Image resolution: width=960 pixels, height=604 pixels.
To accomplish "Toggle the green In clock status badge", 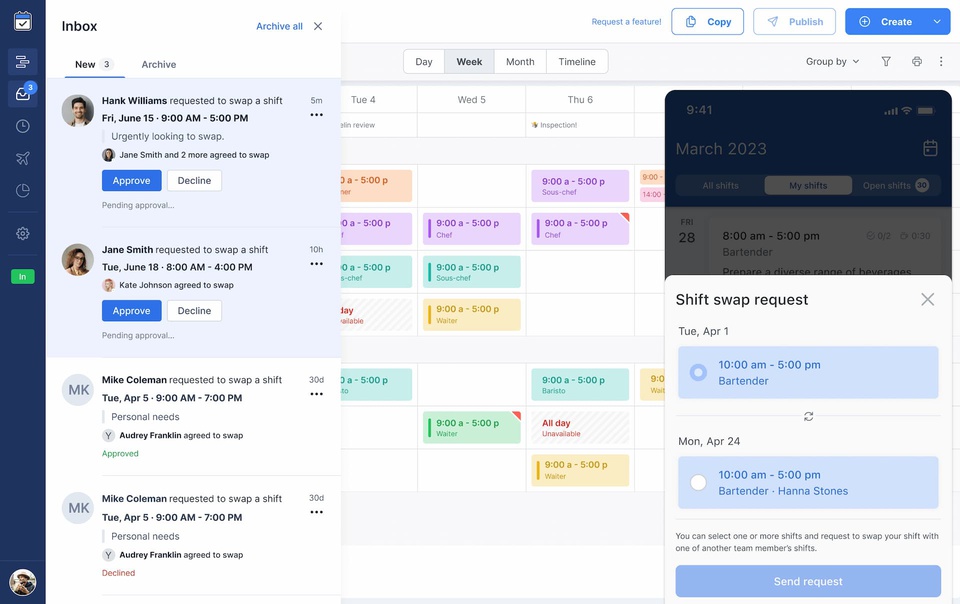I will 22,276.
